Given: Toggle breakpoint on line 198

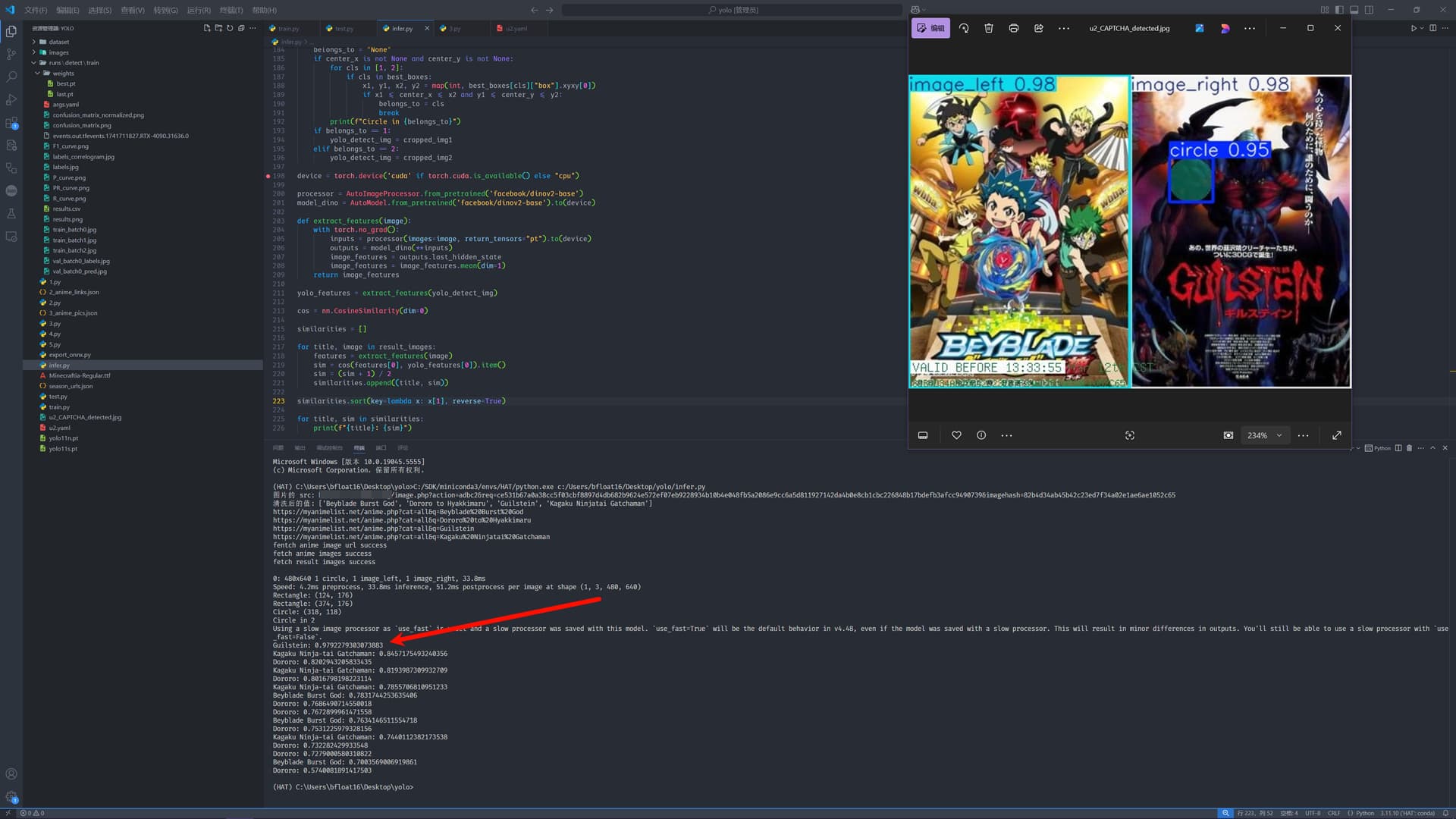Looking at the screenshot, I should click(x=268, y=176).
